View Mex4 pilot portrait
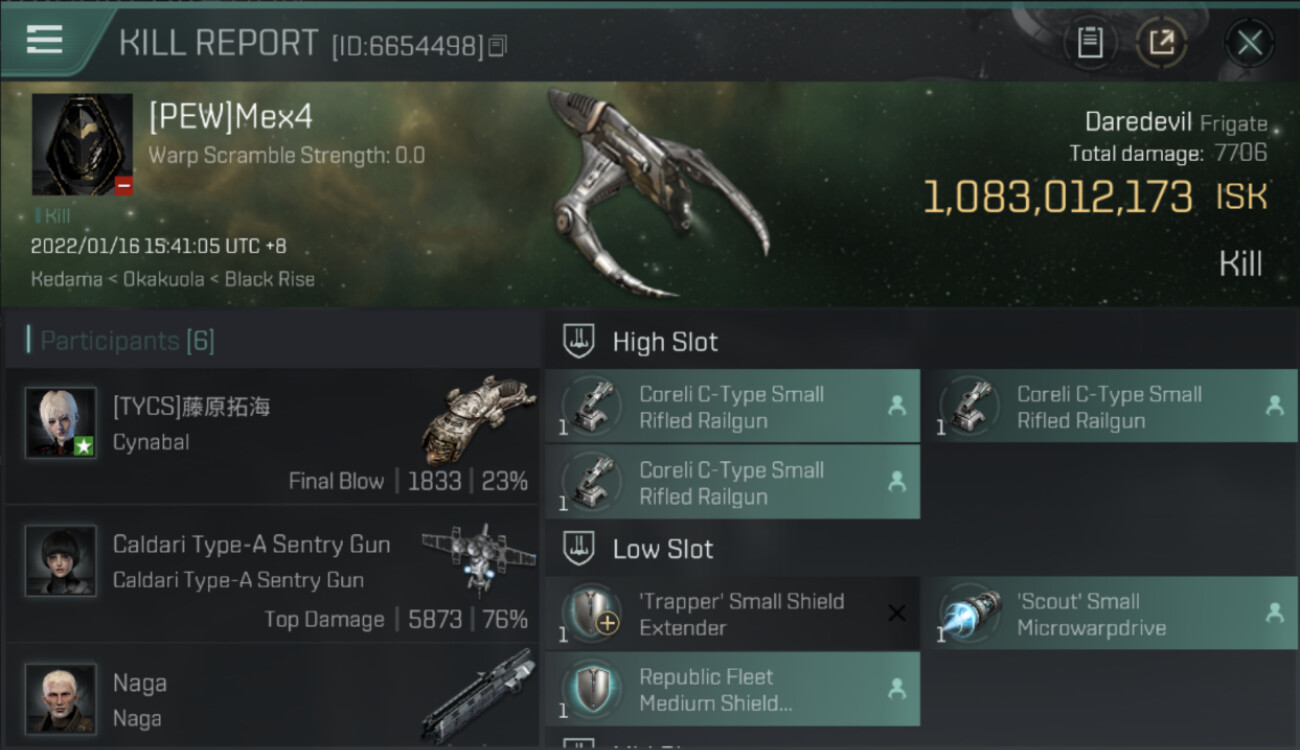Image resolution: width=1300 pixels, height=750 pixels. pyautogui.click(x=82, y=145)
